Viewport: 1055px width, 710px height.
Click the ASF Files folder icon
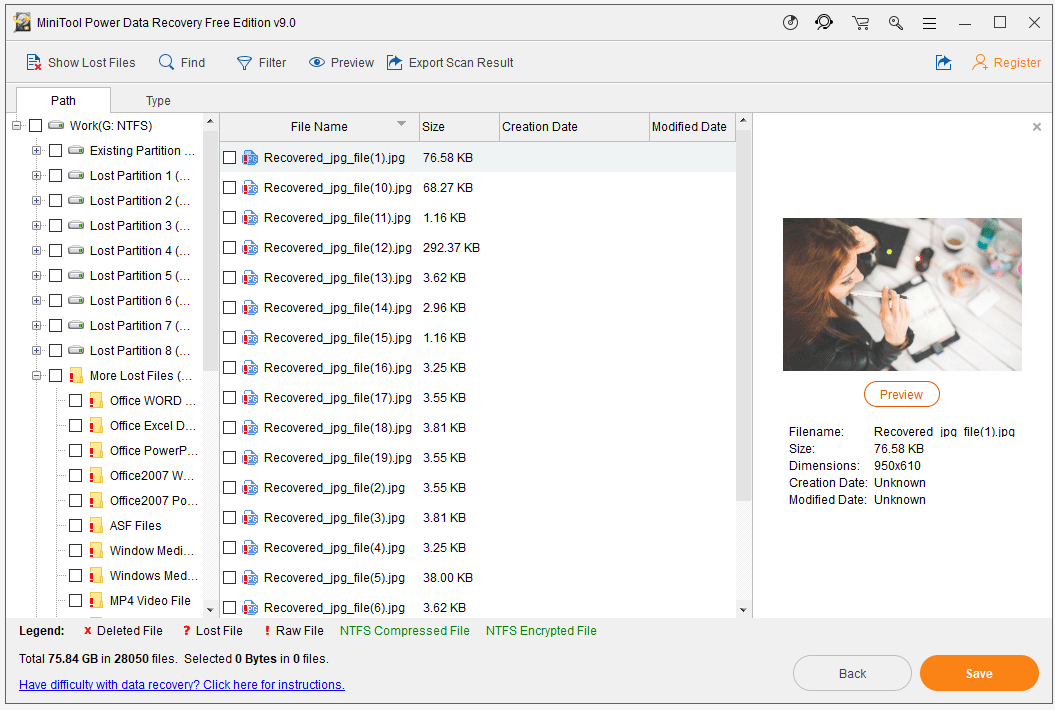pyautogui.click(x=96, y=526)
